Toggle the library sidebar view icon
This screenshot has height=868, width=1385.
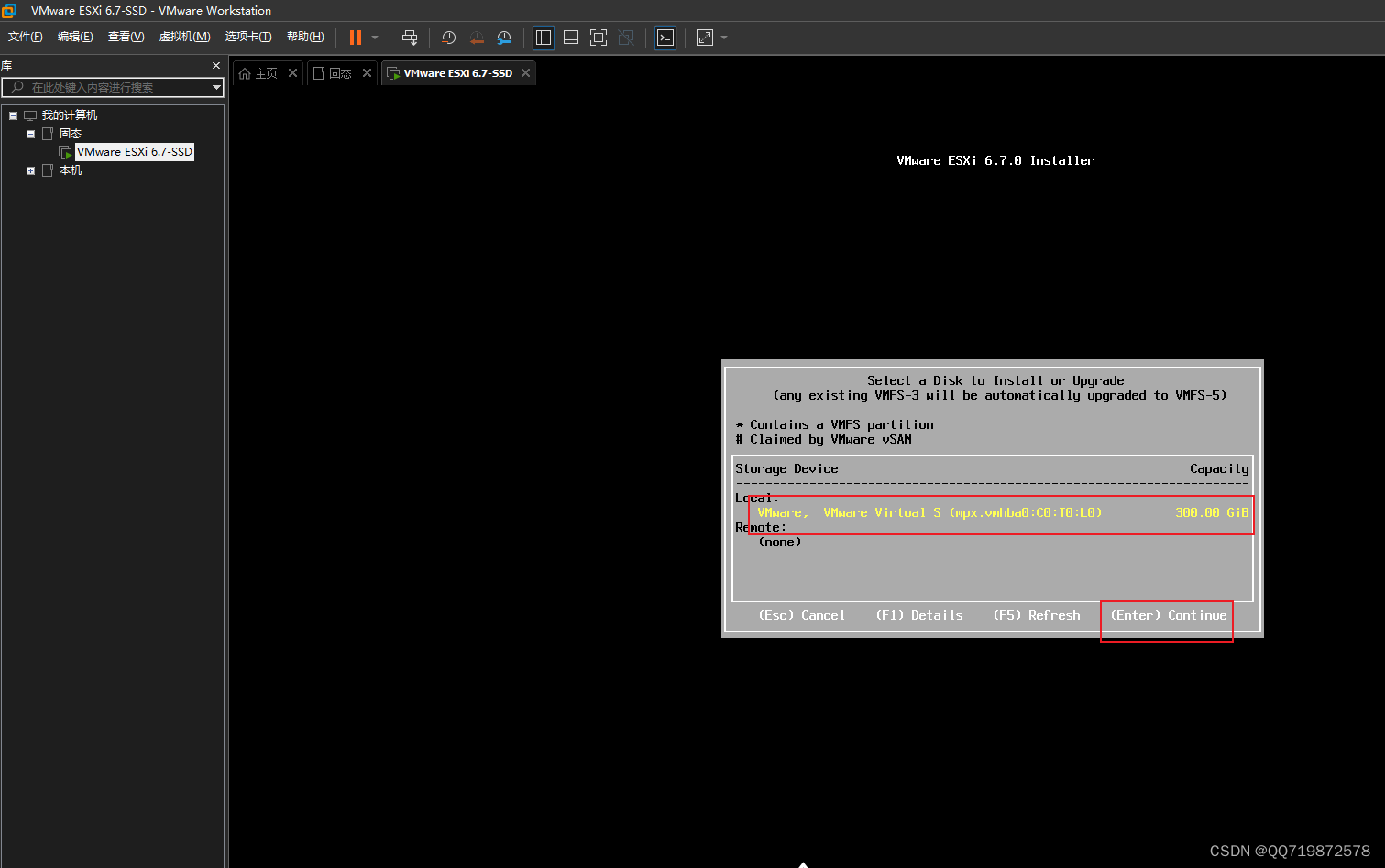(544, 38)
